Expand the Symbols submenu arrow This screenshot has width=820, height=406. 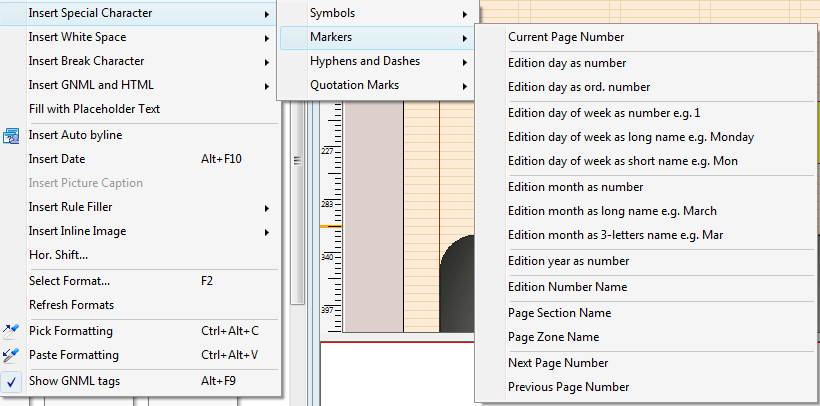click(464, 14)
